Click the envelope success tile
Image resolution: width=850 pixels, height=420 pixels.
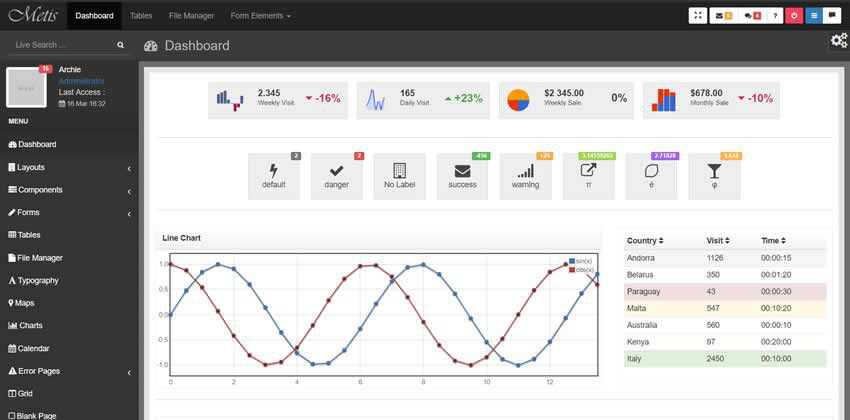coord(462,176)
